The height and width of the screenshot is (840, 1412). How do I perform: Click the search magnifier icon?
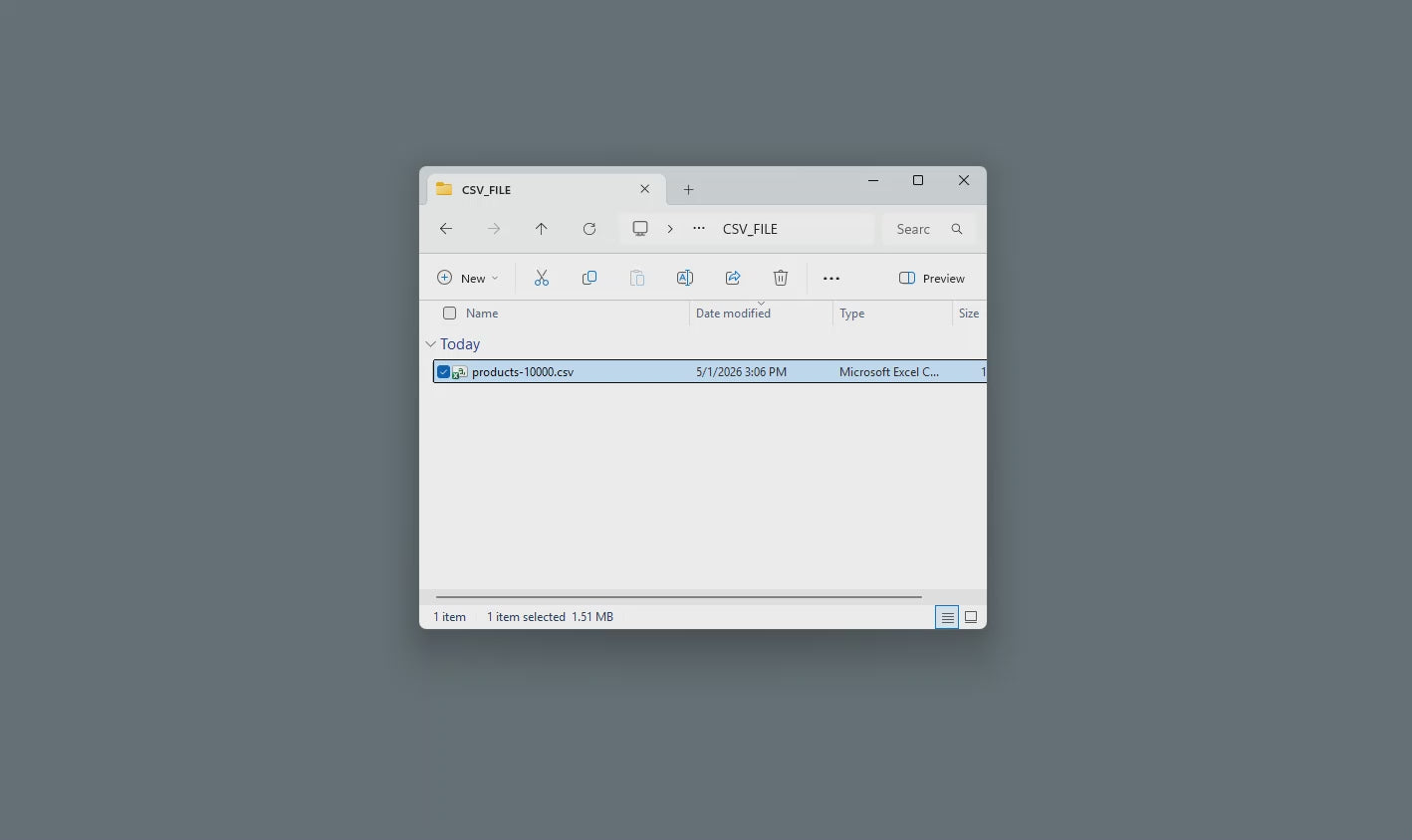point(957,229)
